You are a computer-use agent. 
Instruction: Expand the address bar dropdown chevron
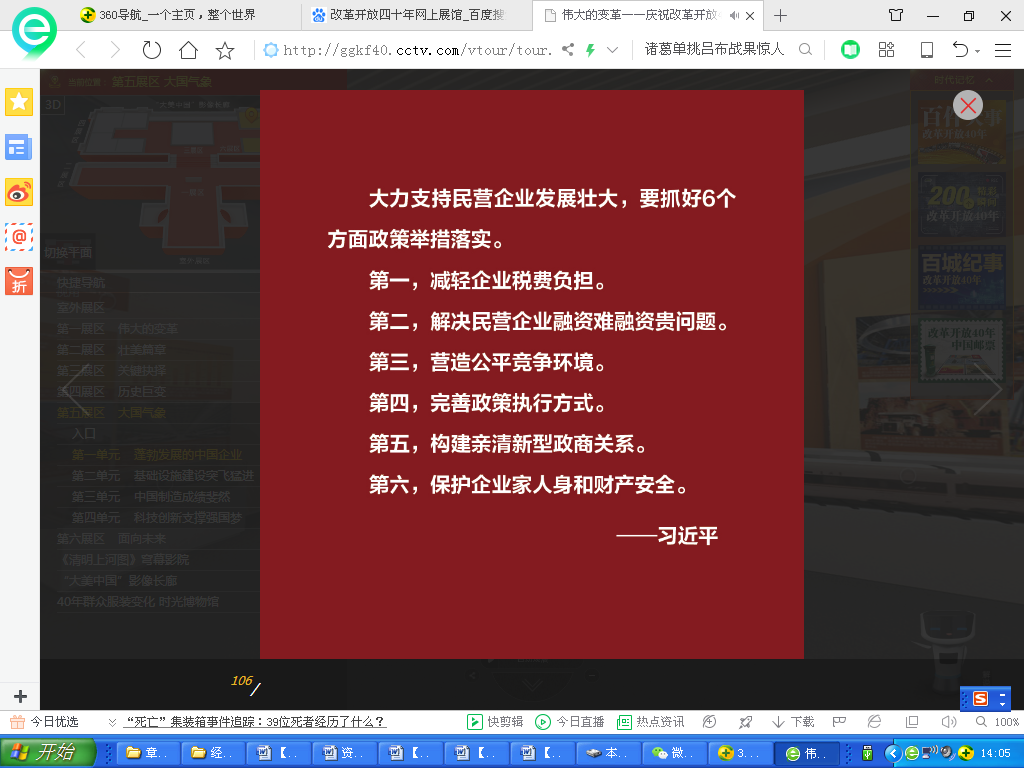click(613, 50)
